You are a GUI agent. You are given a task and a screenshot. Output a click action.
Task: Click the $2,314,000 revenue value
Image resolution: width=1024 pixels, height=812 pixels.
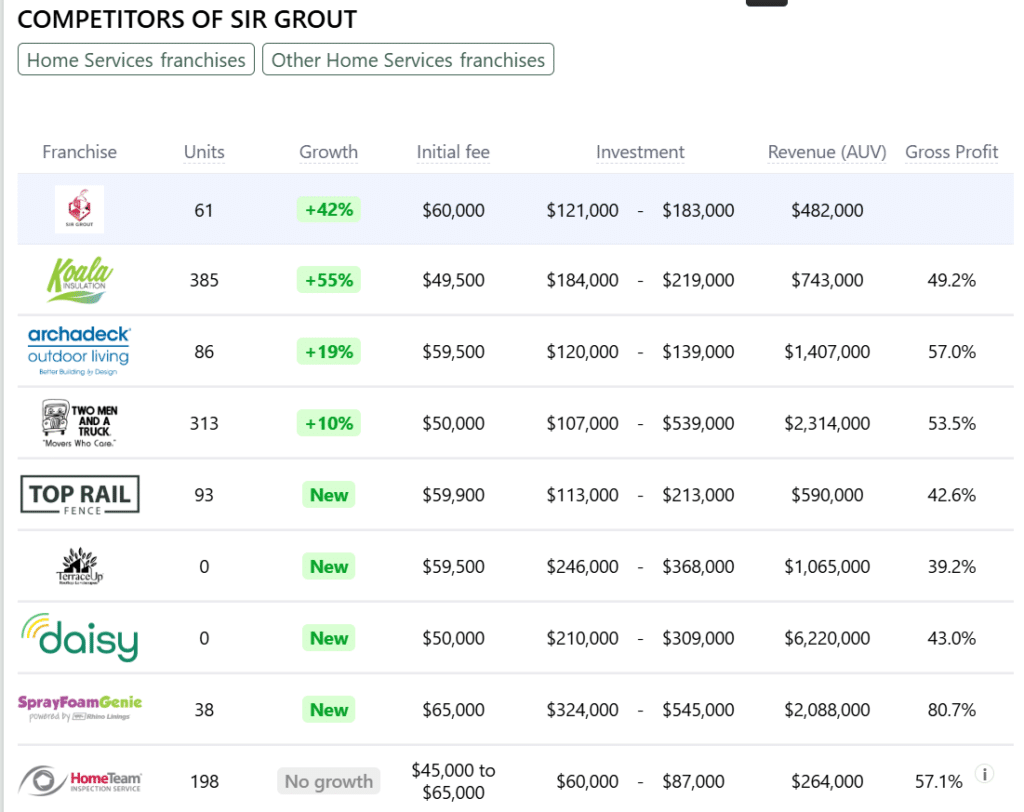pos(827,423)
